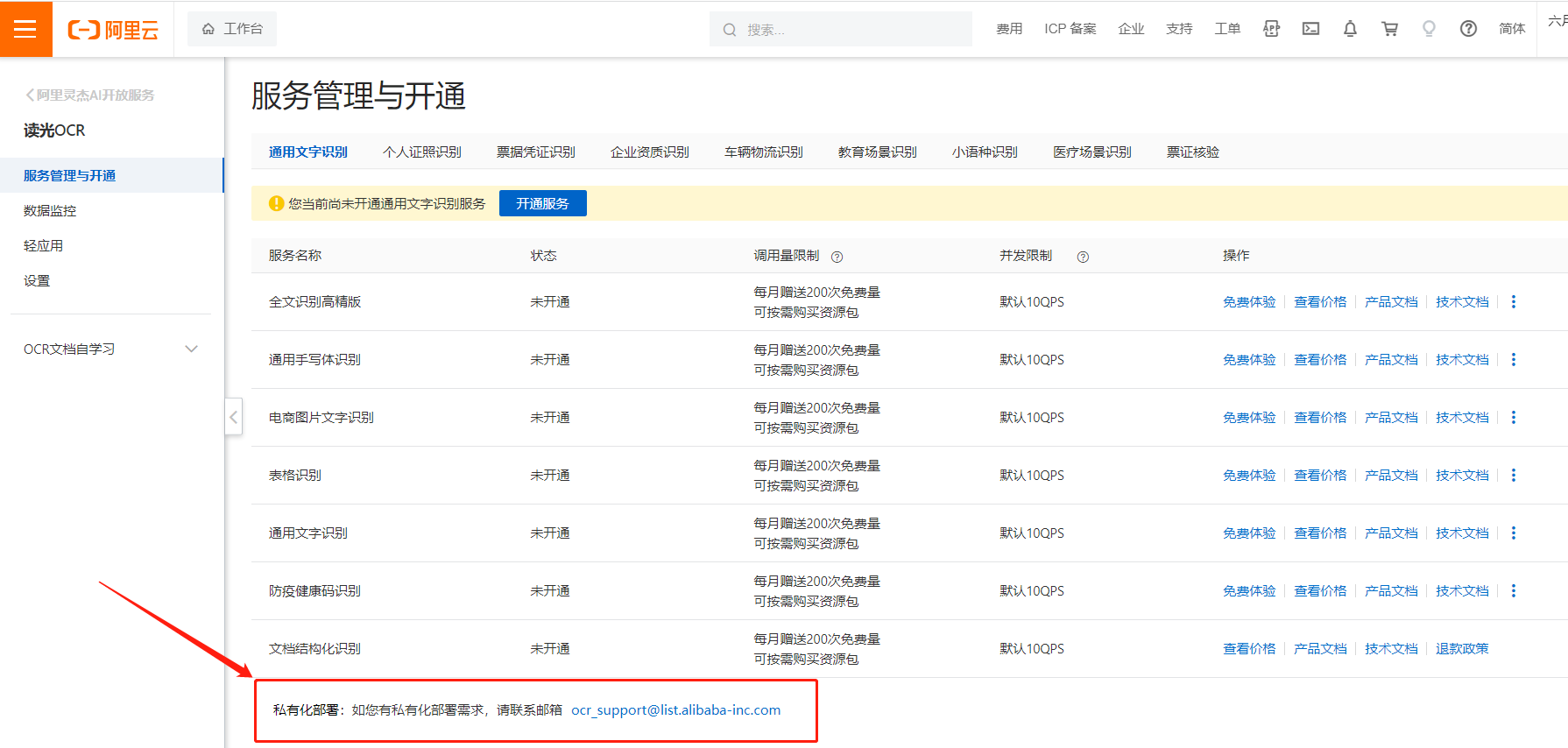The height and width of the screenshot is (748, 1568).
Task: Open 产品文档 for 电商图片文字识别
Action: [x=1391, y=417]
